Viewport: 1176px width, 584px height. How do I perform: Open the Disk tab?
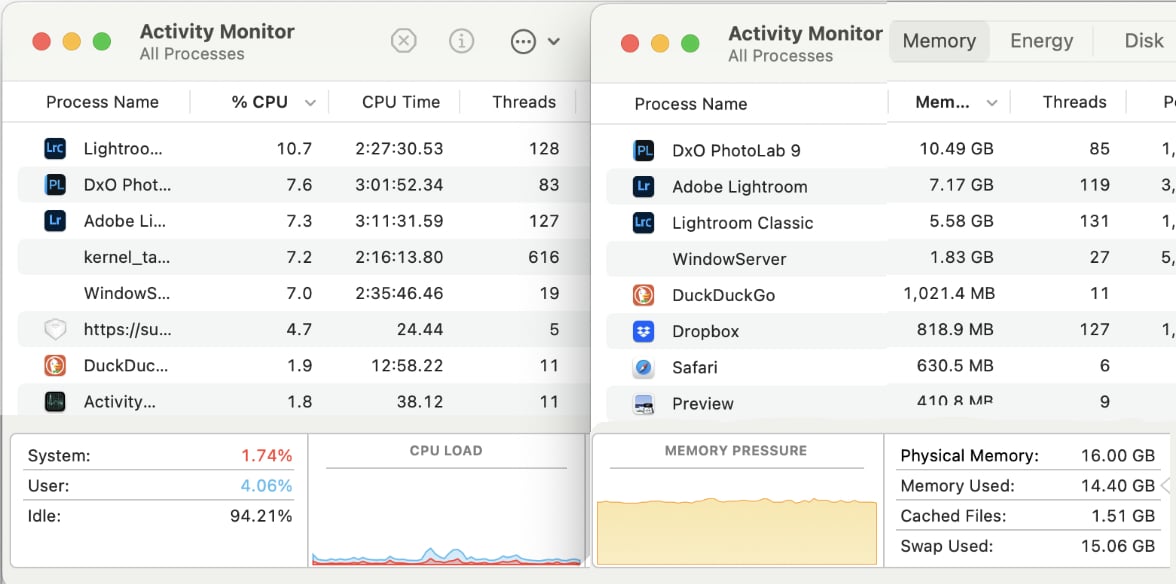point(1143,41)
